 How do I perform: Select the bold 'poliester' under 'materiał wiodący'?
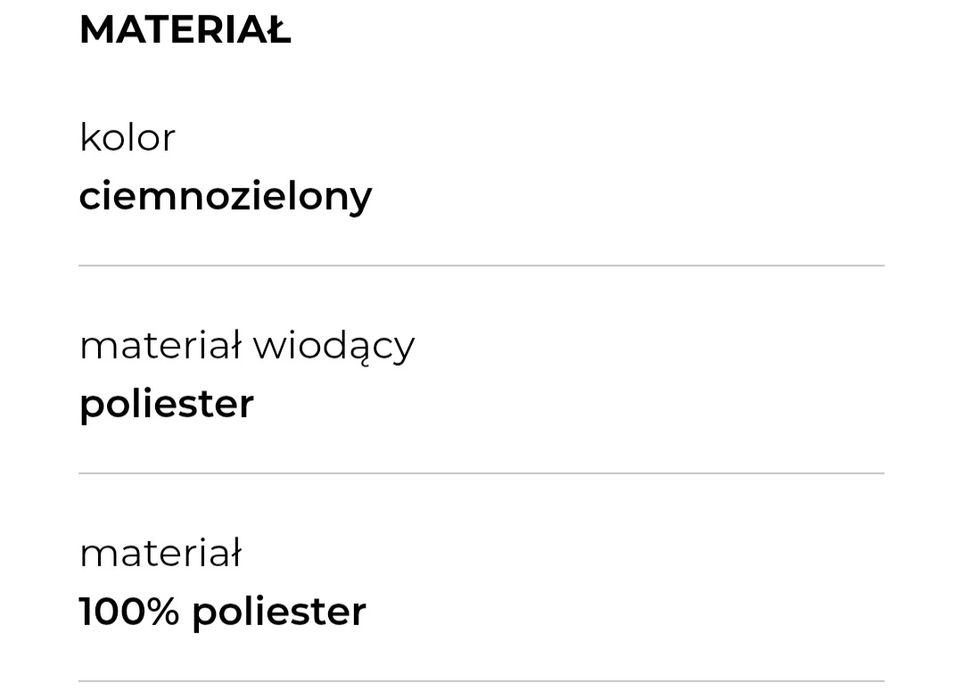[166, 404]
